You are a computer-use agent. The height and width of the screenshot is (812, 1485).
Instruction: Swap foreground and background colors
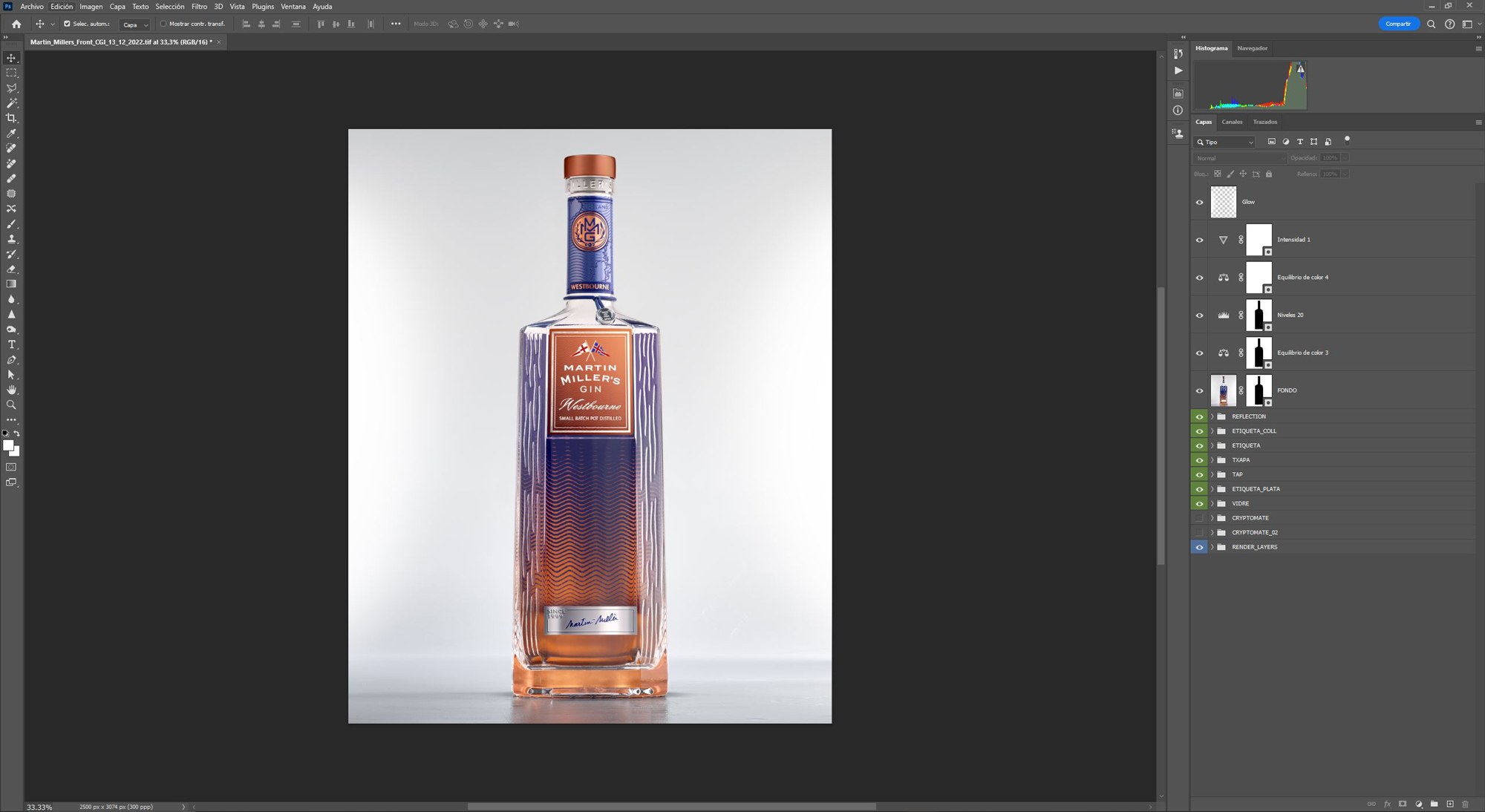pyautogui.click(x=16, y=433)
